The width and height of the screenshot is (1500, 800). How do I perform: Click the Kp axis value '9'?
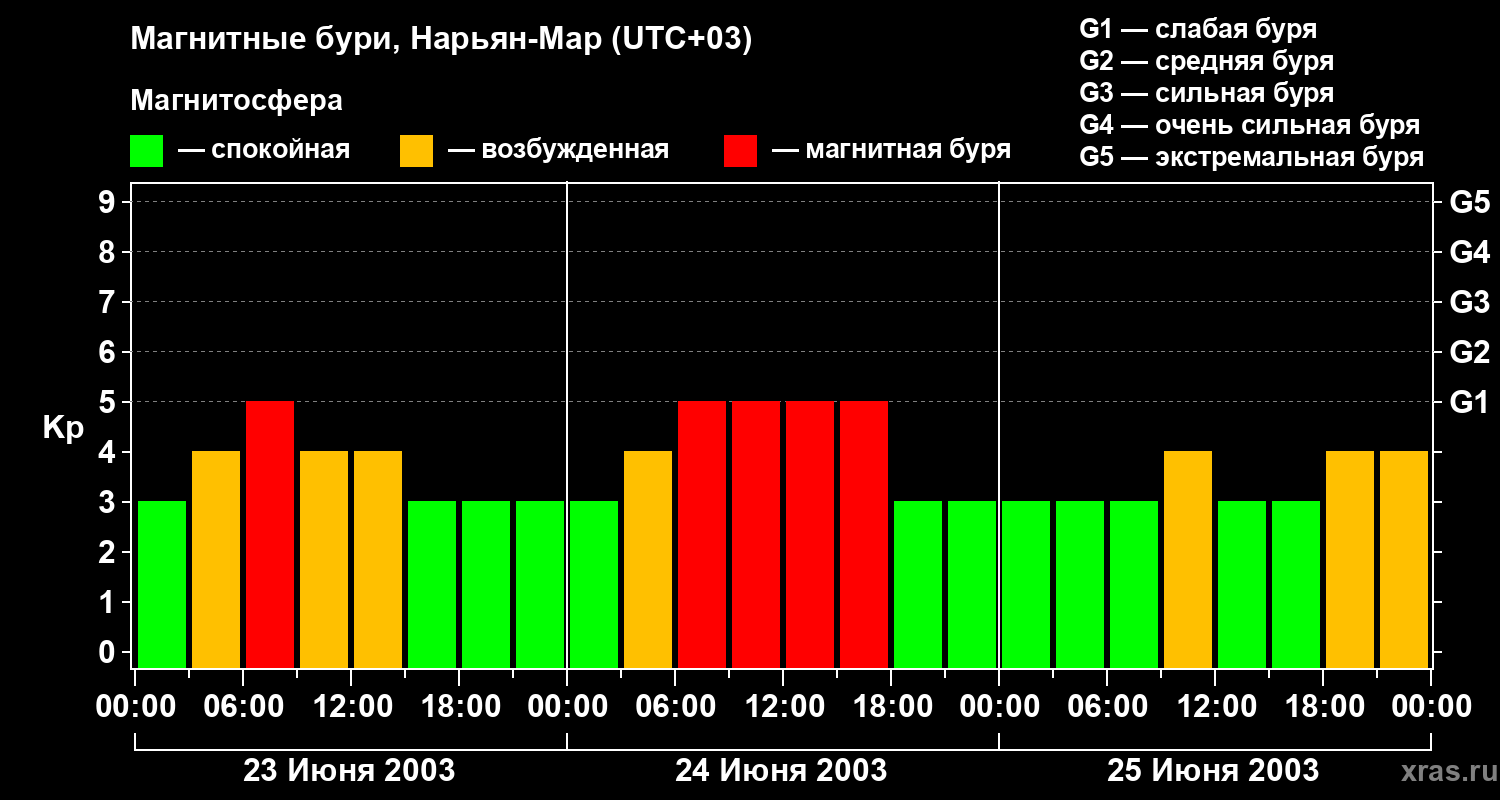[109, 202]
